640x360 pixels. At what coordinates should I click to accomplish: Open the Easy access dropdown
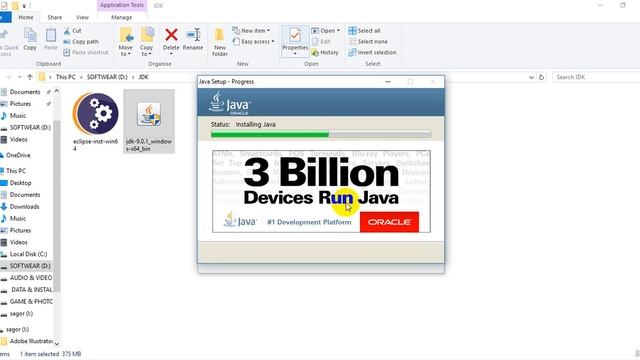[x=253, y=42]
